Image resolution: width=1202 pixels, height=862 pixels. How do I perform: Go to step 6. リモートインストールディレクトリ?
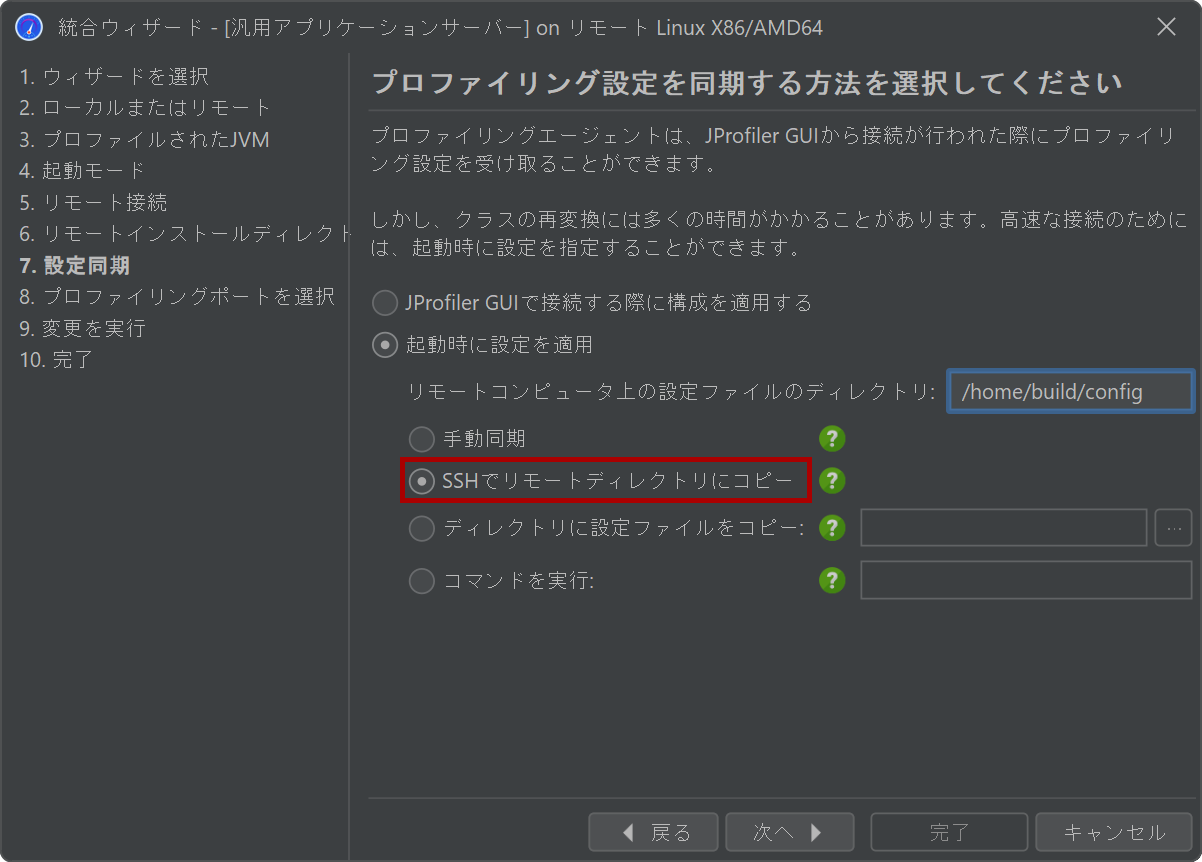click(186, 234)
